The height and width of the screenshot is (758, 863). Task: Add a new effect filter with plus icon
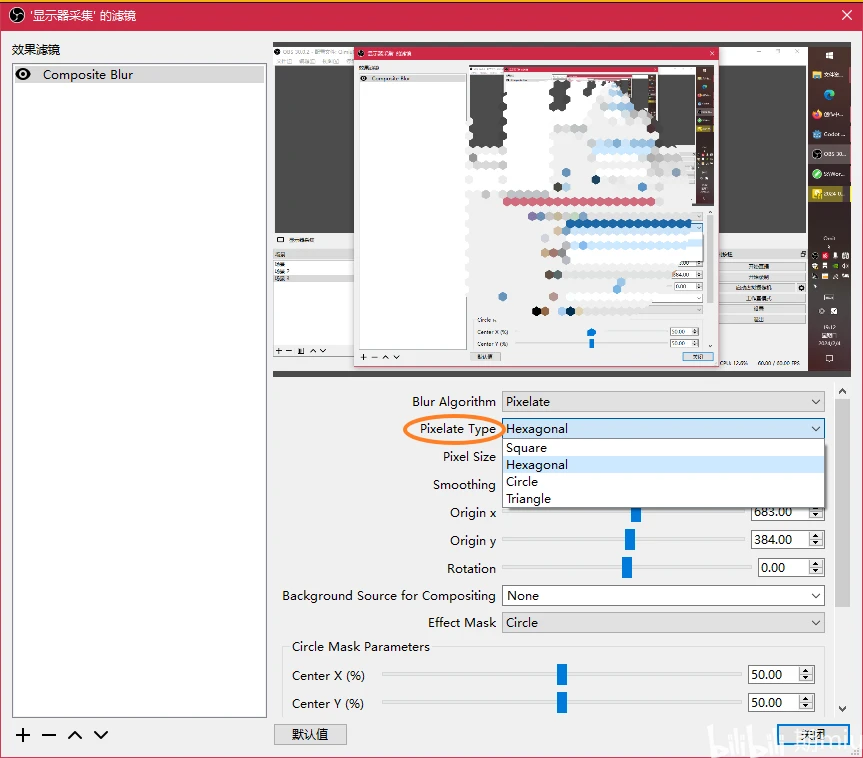[23, 735]
